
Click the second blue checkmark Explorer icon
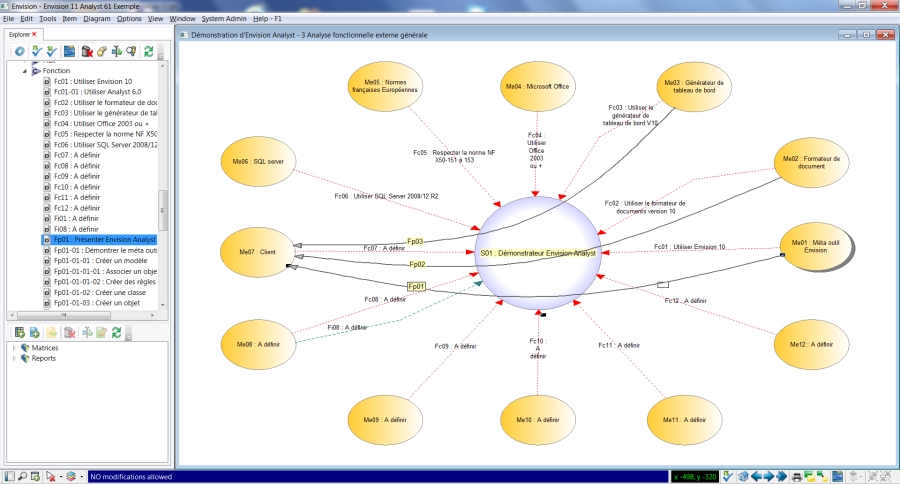[51, 51]
